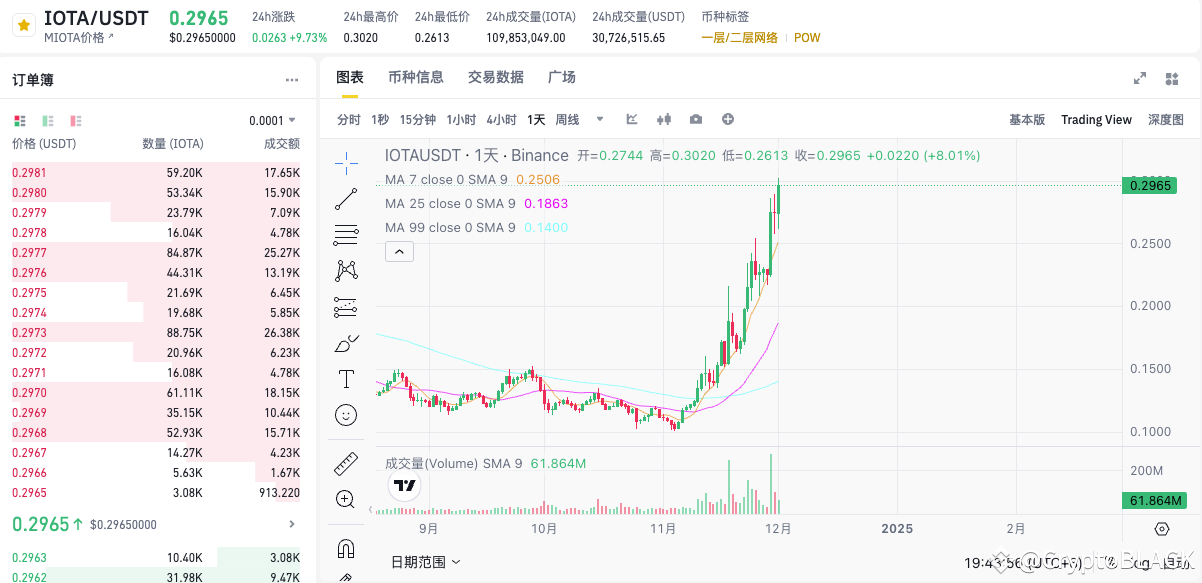Screen dimensions: 1202x583
Task: Select the trend line drawing tool
Action: point(346,198)
